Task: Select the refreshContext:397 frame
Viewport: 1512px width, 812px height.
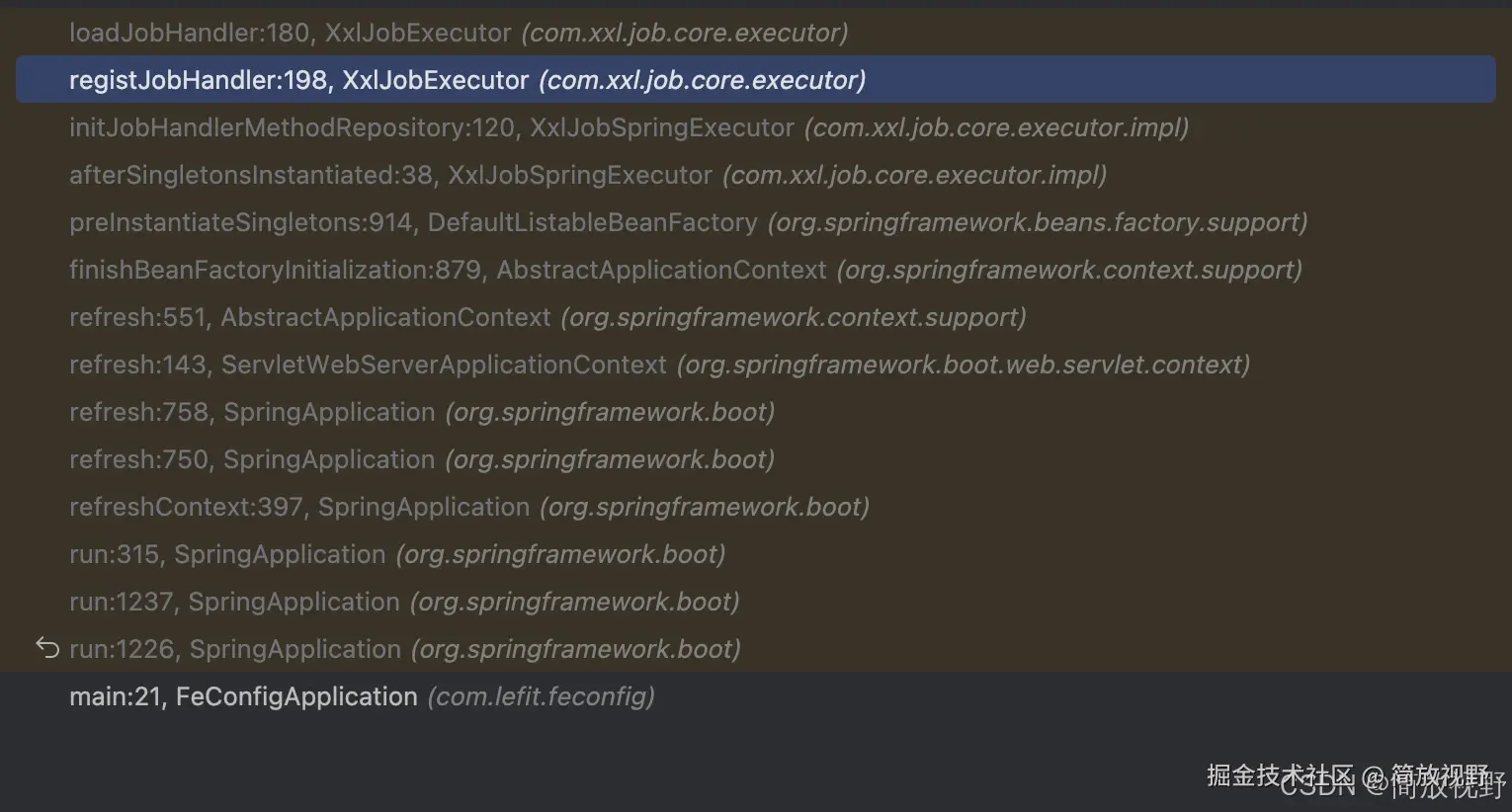Action: pyautogui.click(x=299, y=507)
